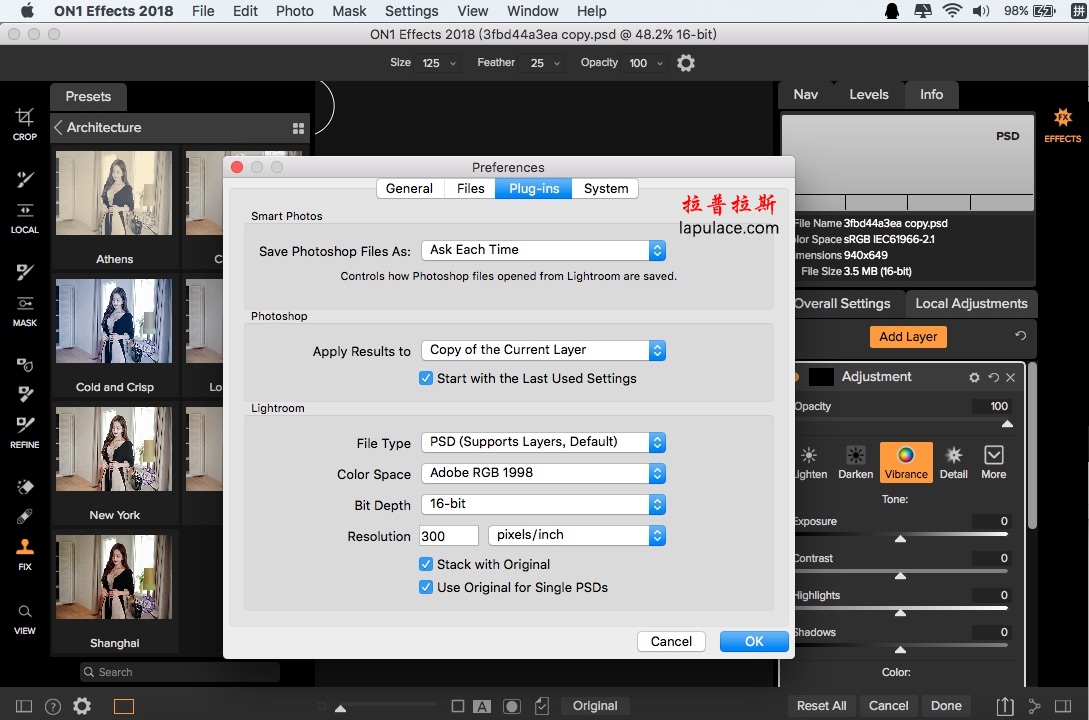The width and height of the screenshot is (1089, 720).
Task: Open the volume control in the menu bar
Action: click(981, 11)
